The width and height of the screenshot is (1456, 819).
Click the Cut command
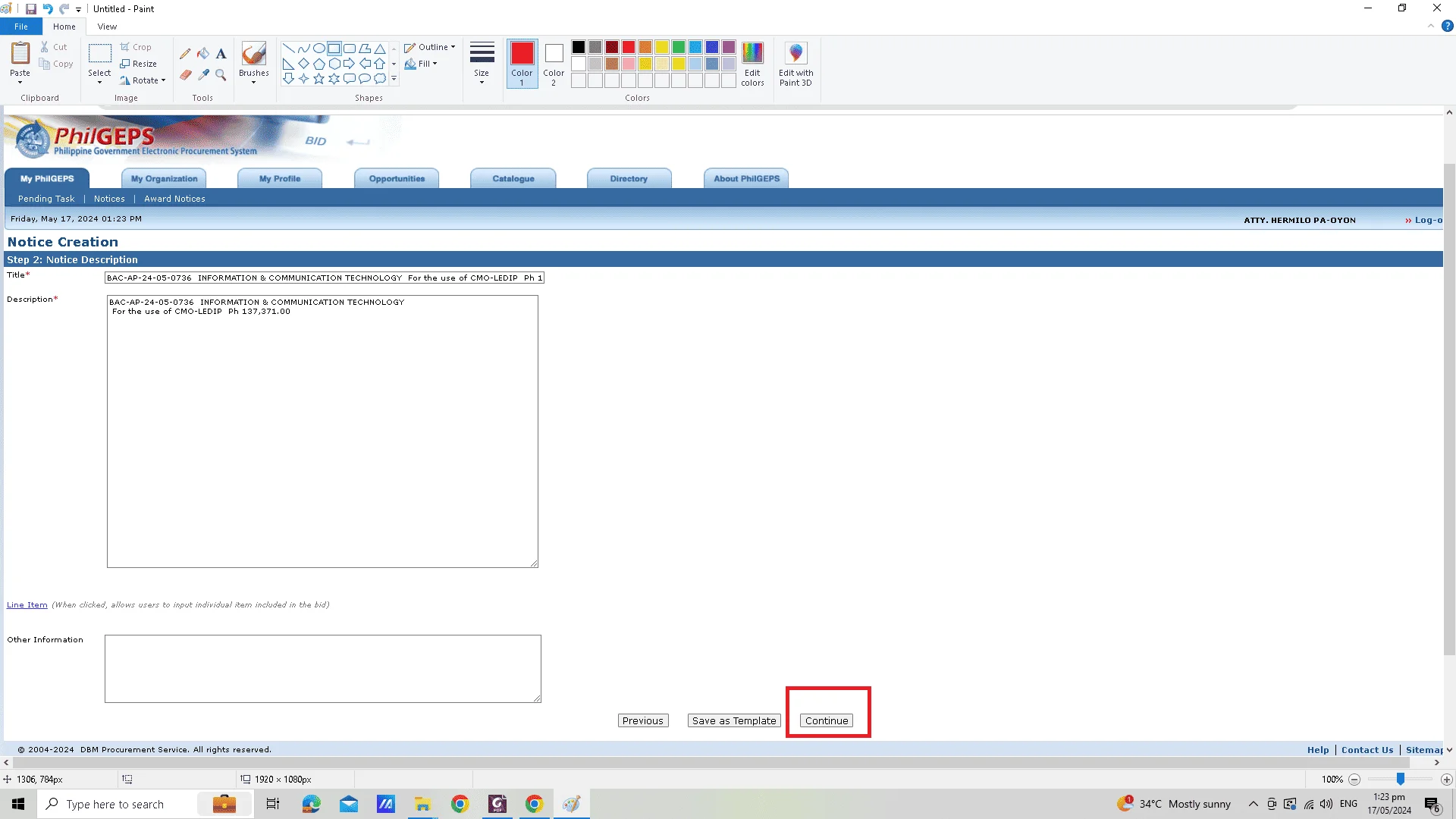coord(54,47)
